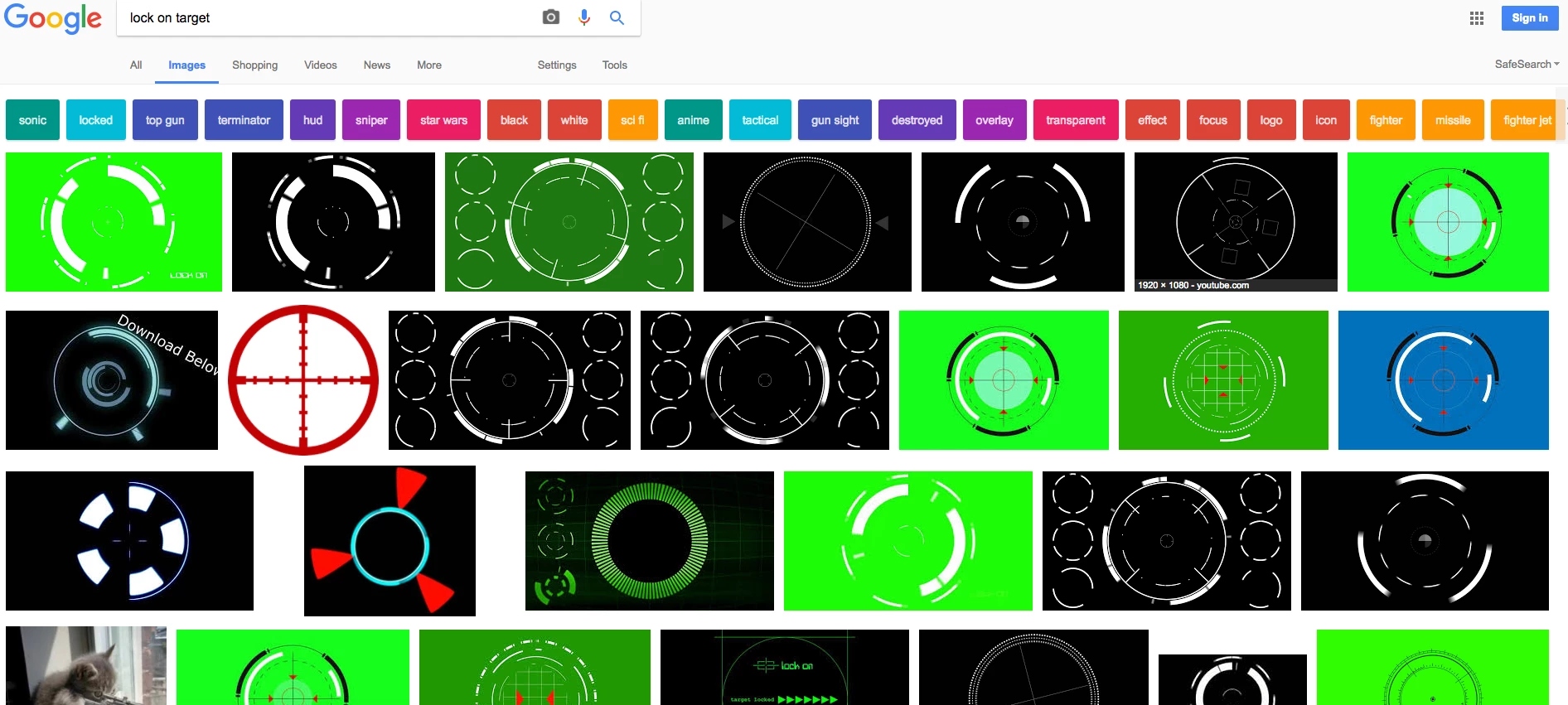Open the News tab

(x=377, y=65)
